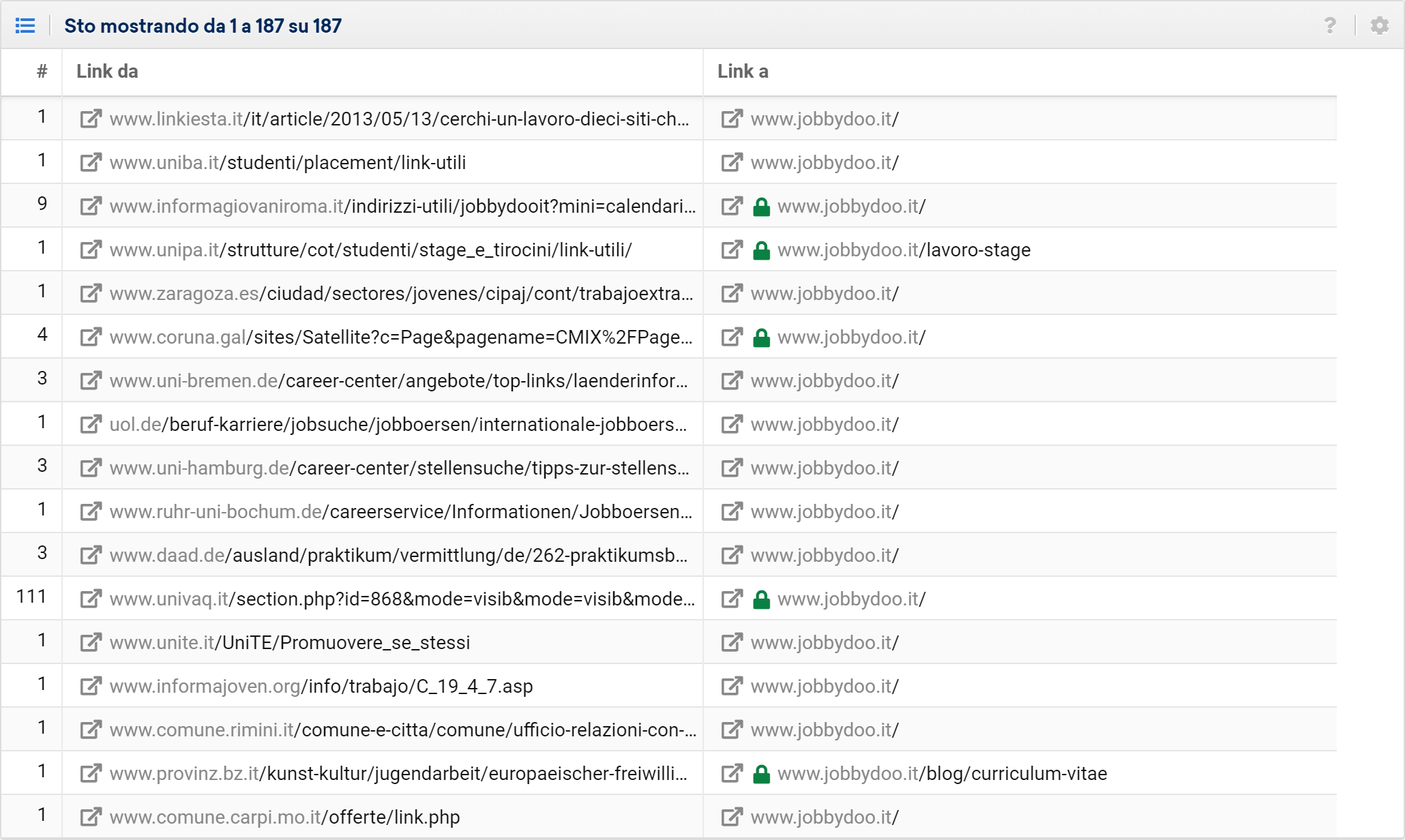Open www.daad.de ausland/praktikum link
Screen dimensions: 1405x840
point(398,556)
